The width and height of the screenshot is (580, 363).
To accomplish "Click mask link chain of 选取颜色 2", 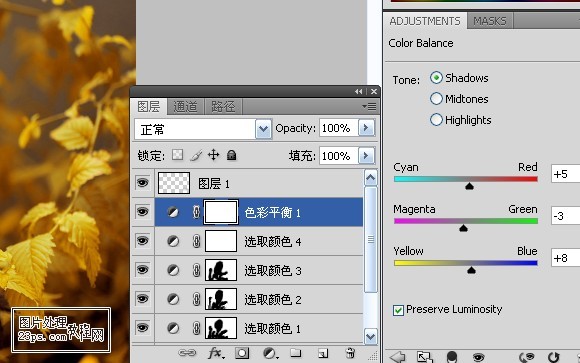I will click(x=196, y=299).
